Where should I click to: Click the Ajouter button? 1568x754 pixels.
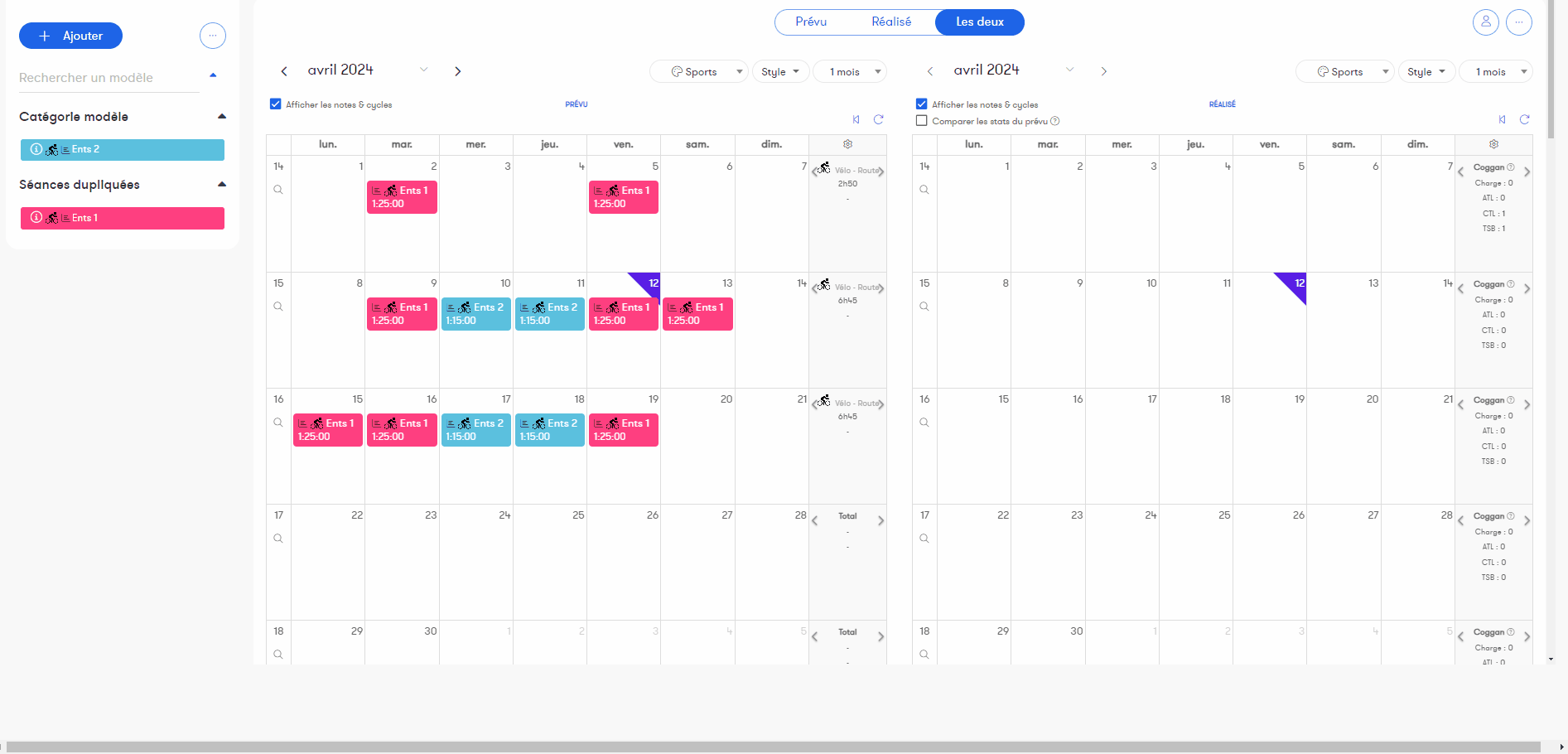pos(70,36)
